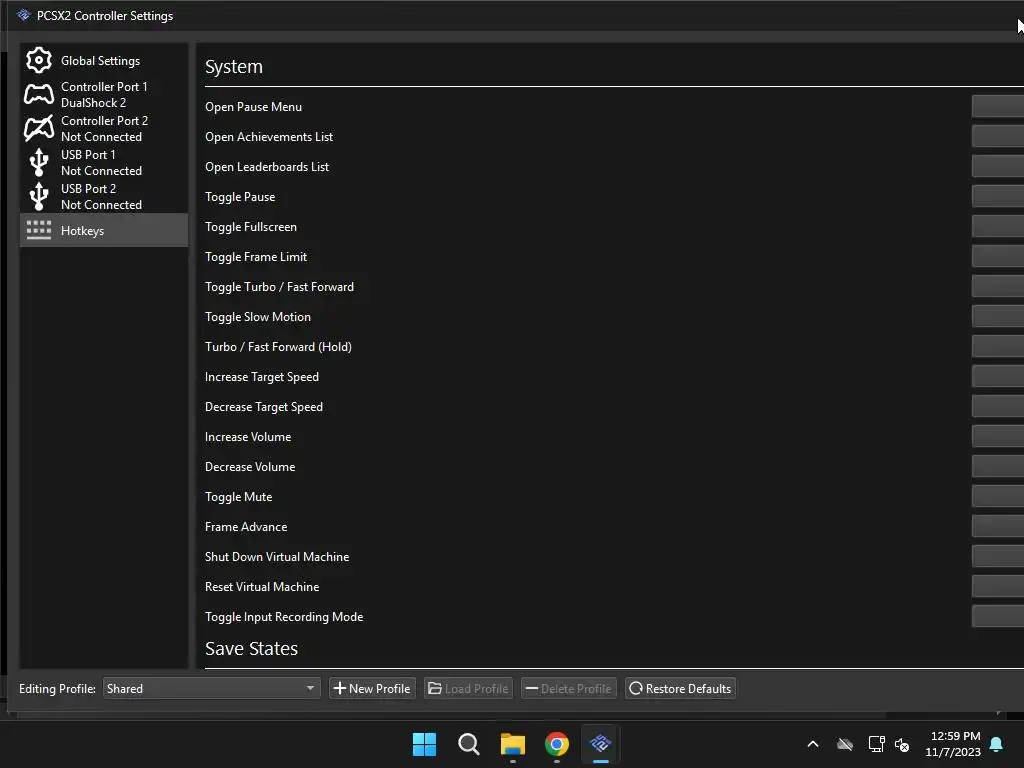Click the binding button for Decrease Volume
Screen dimensions: 1024x768
(x=998, y=466)
